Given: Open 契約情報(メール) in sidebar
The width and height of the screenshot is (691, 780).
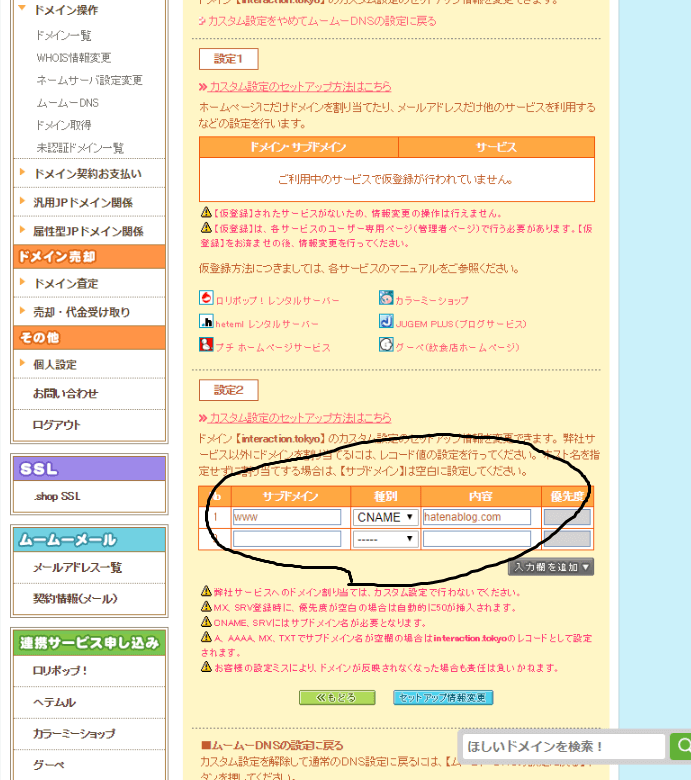Looking at the screenshot, I should 75,598.
